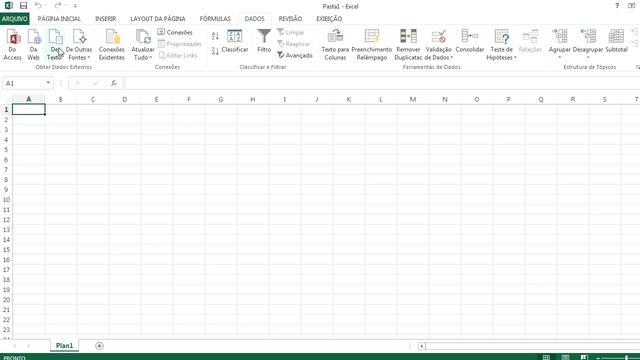This screenshot has height=360, width=640.
Task: Expand the Name Box dropdown arrow
Action: (48, 83)
